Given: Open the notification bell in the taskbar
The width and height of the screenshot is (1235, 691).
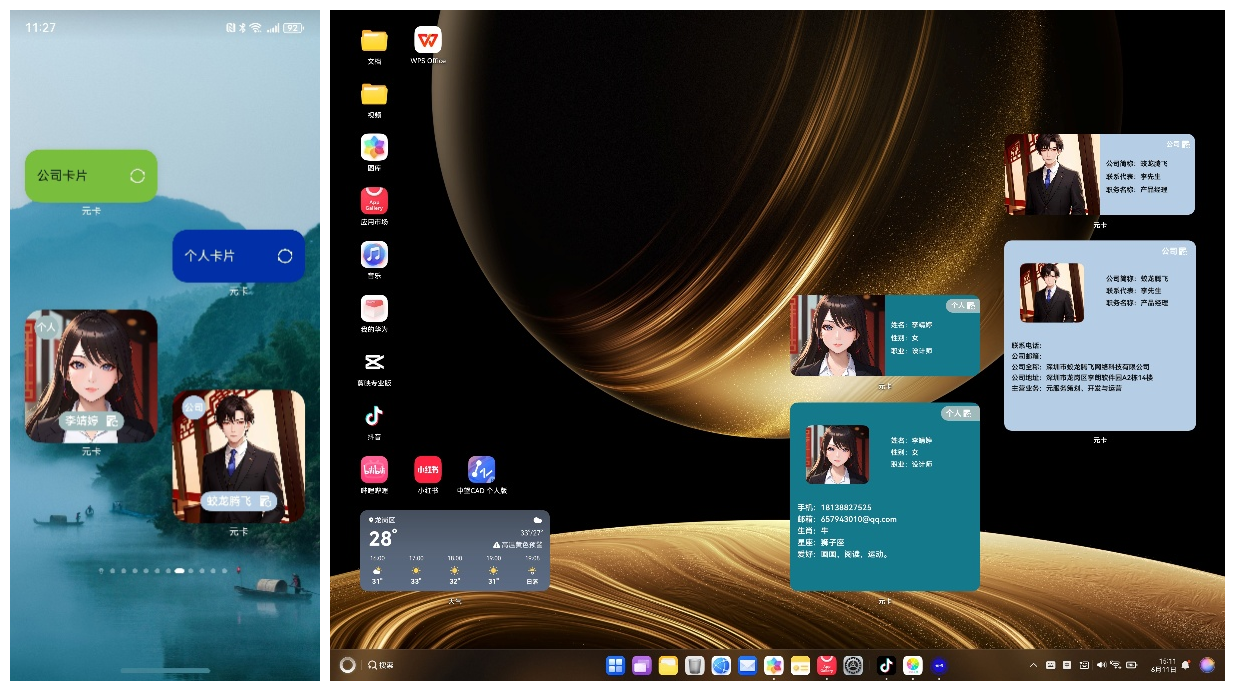Looking at the screenshot, I should (x=1186, y=665).
